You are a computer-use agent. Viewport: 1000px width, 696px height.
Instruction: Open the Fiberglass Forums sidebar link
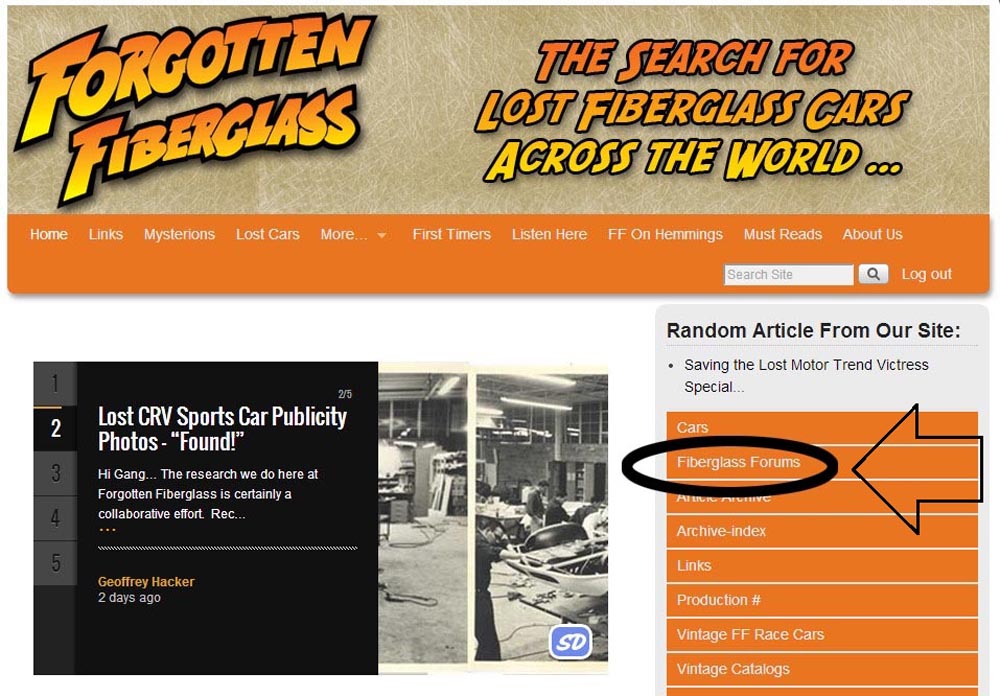pos(738,462)
